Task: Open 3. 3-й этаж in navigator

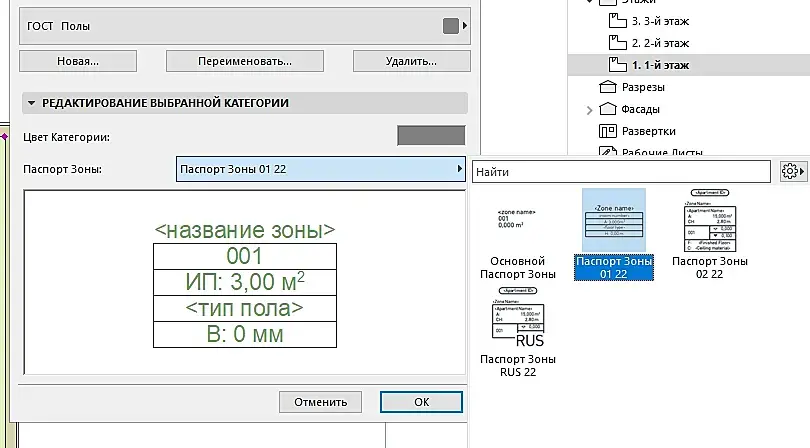Action: click(x=660, y=21)
